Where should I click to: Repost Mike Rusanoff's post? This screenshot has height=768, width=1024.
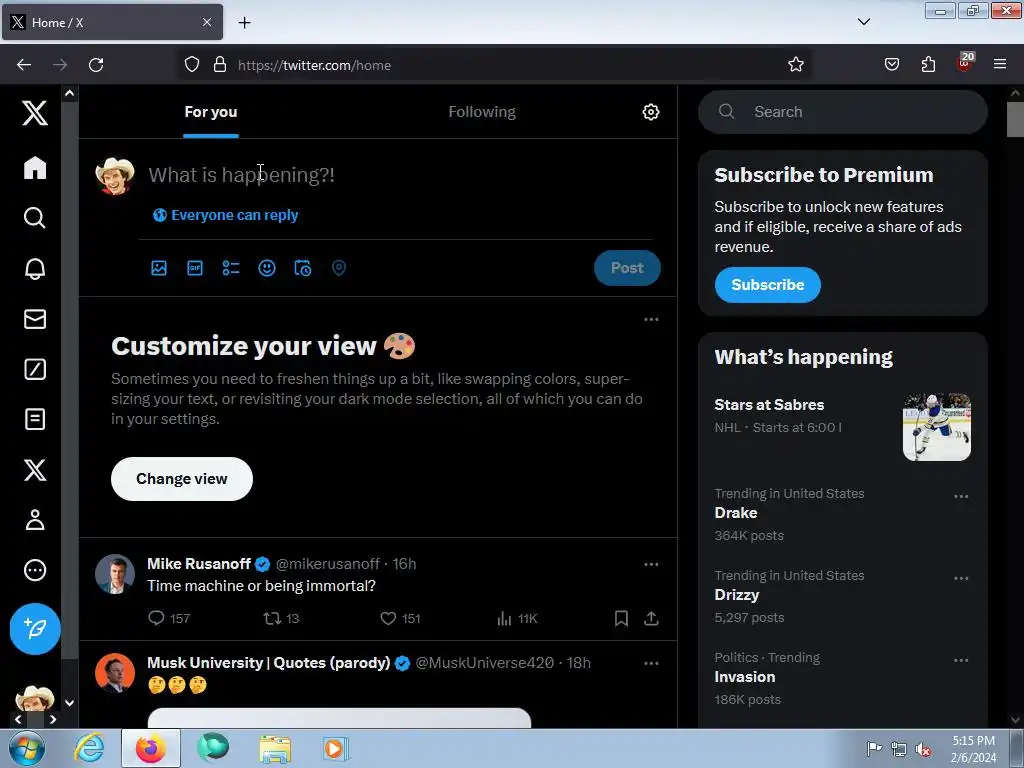pos(281,618)
